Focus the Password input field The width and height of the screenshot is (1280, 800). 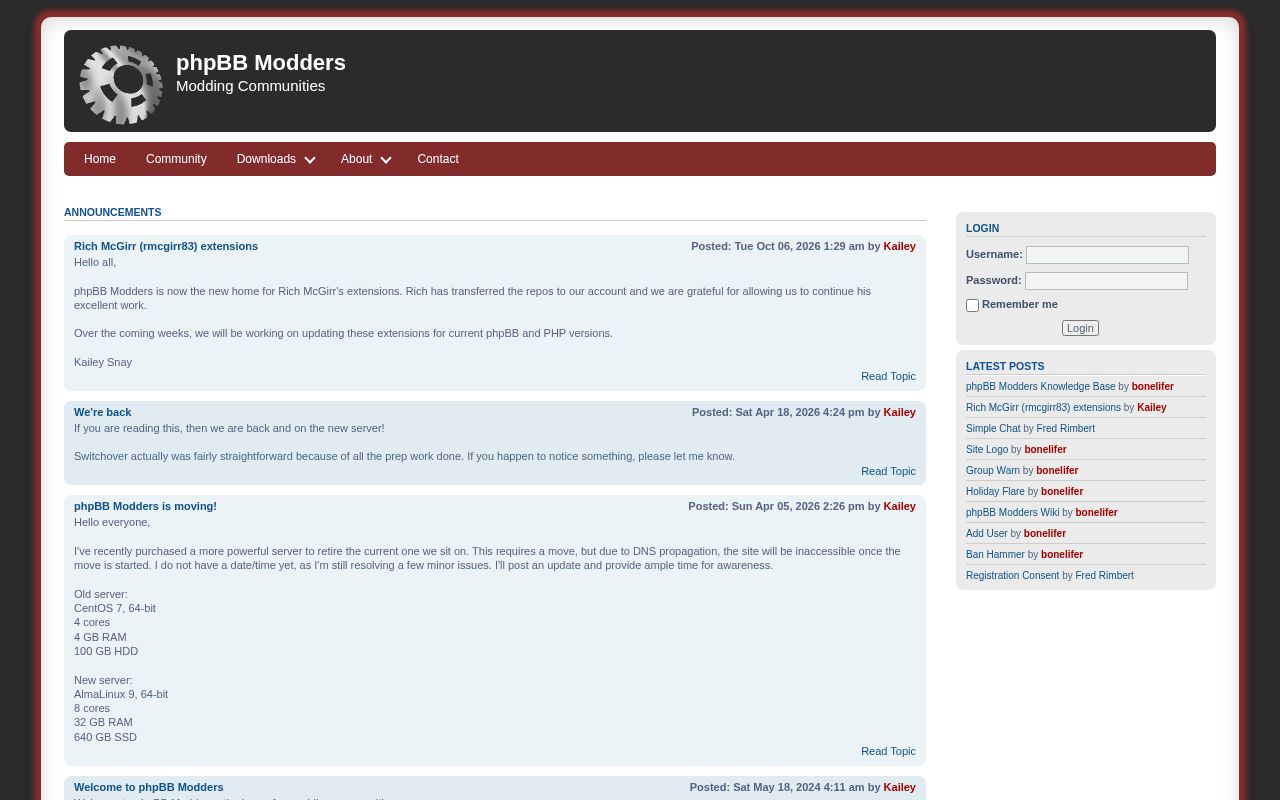1106,281
